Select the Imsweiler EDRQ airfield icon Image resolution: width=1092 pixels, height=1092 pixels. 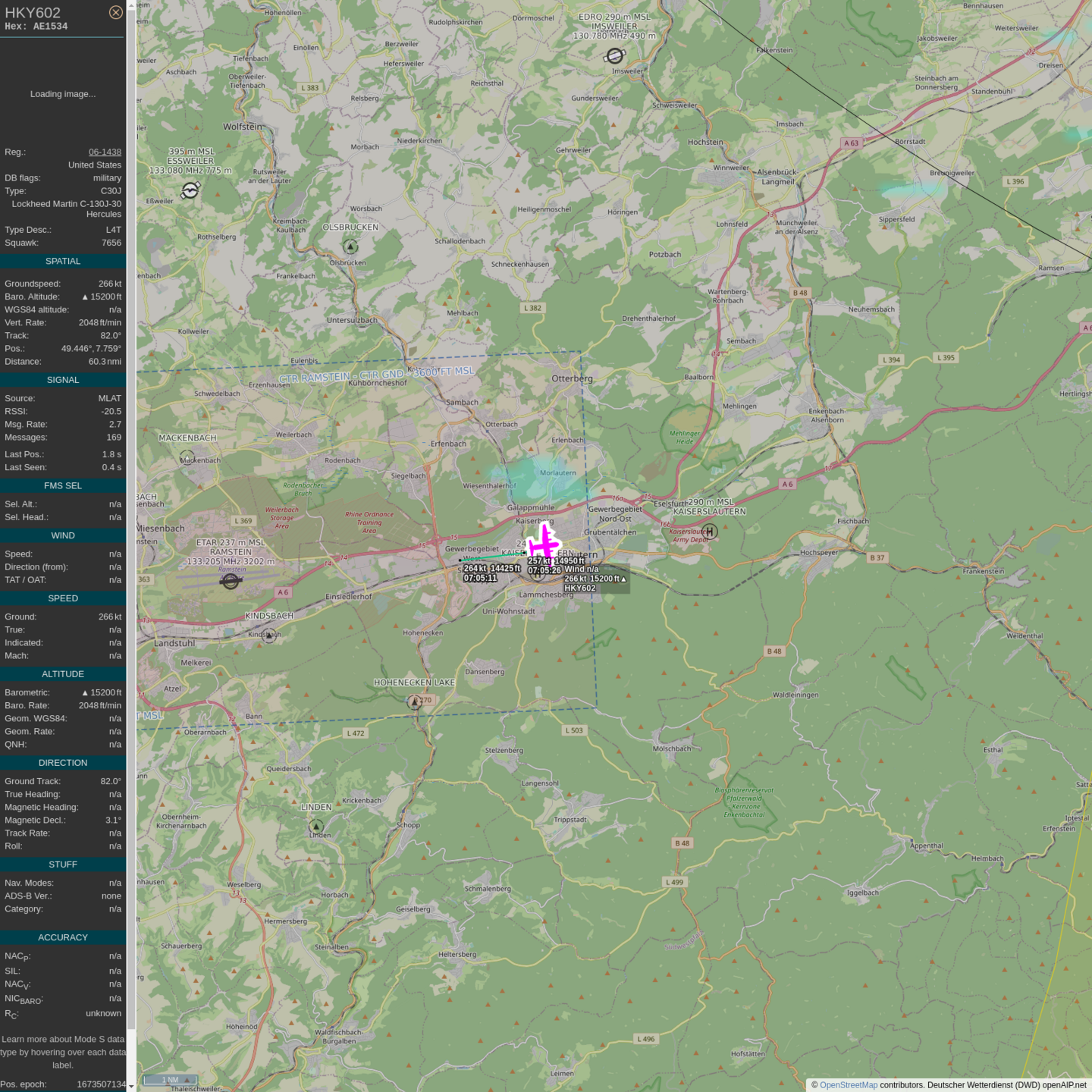point(614,55)
